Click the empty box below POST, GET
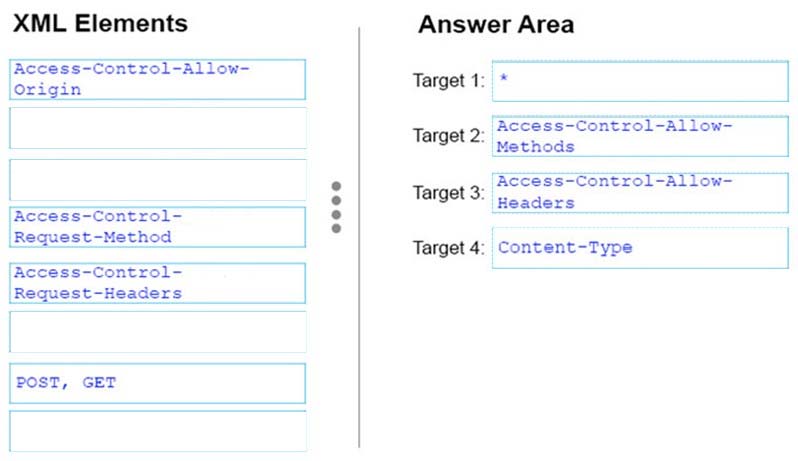This screenshot has height=461, width=798. coord(157,431)
